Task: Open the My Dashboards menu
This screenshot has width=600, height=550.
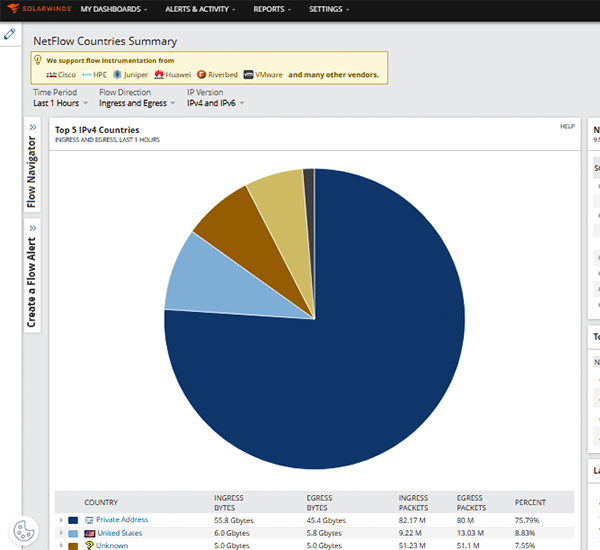Action: pos(114,9)
